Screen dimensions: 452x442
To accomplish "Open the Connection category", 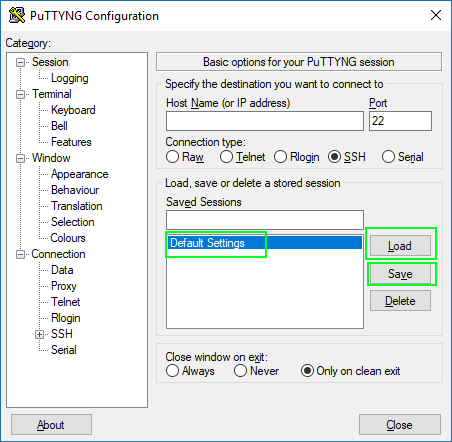I will tap(58, 254).
